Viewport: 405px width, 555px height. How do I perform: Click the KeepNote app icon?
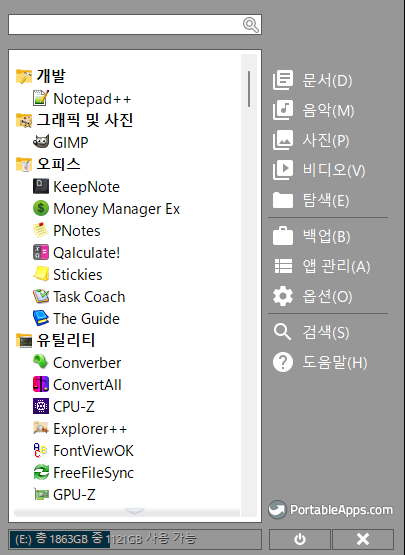(41, 187)
